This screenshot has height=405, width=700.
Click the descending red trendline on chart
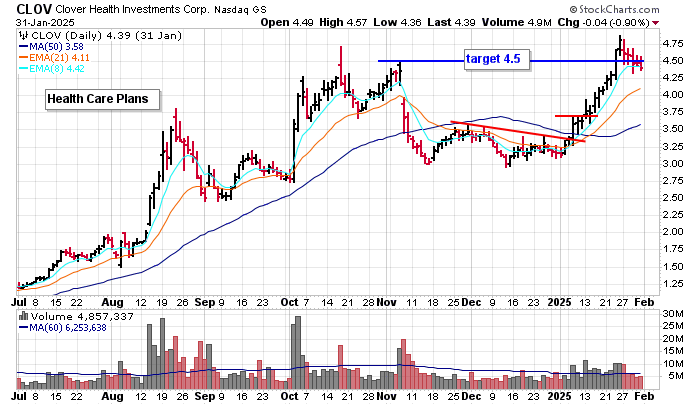click(518, 131)
